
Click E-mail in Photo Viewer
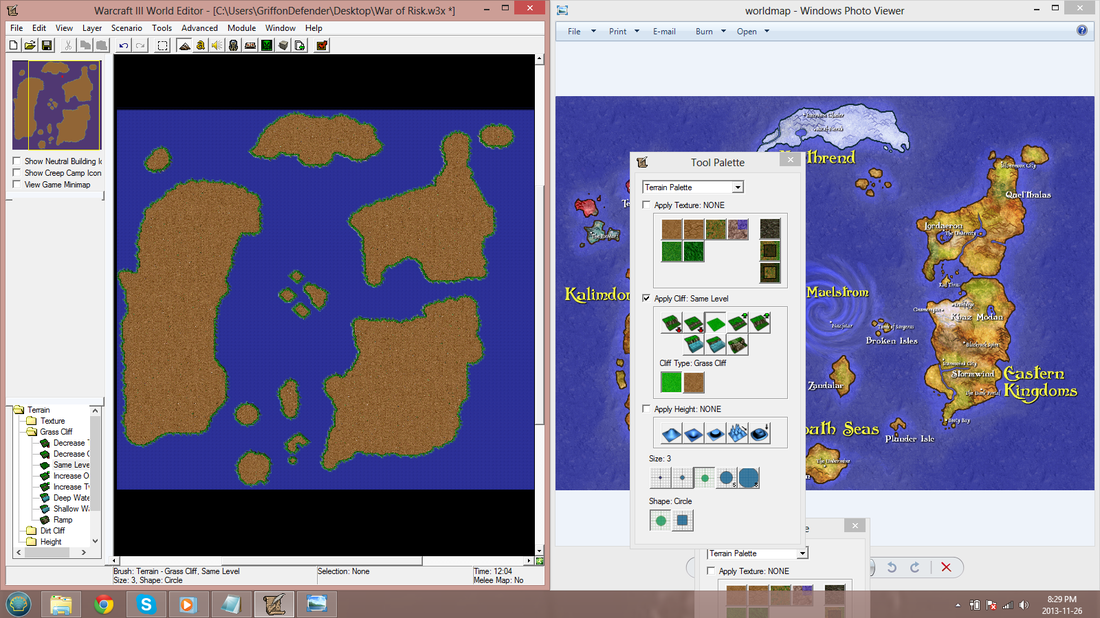(664, 32)
